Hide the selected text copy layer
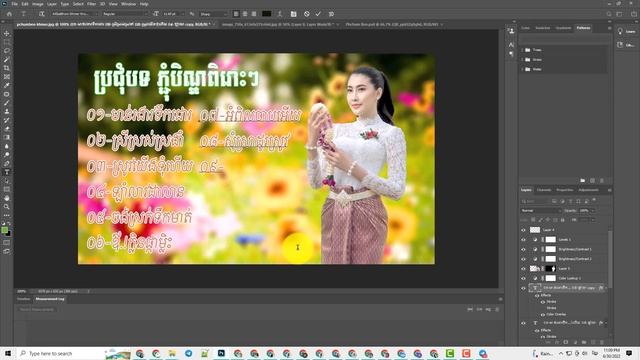The height and width of the screenshot is (360, 640). click(x=523, y=288)
